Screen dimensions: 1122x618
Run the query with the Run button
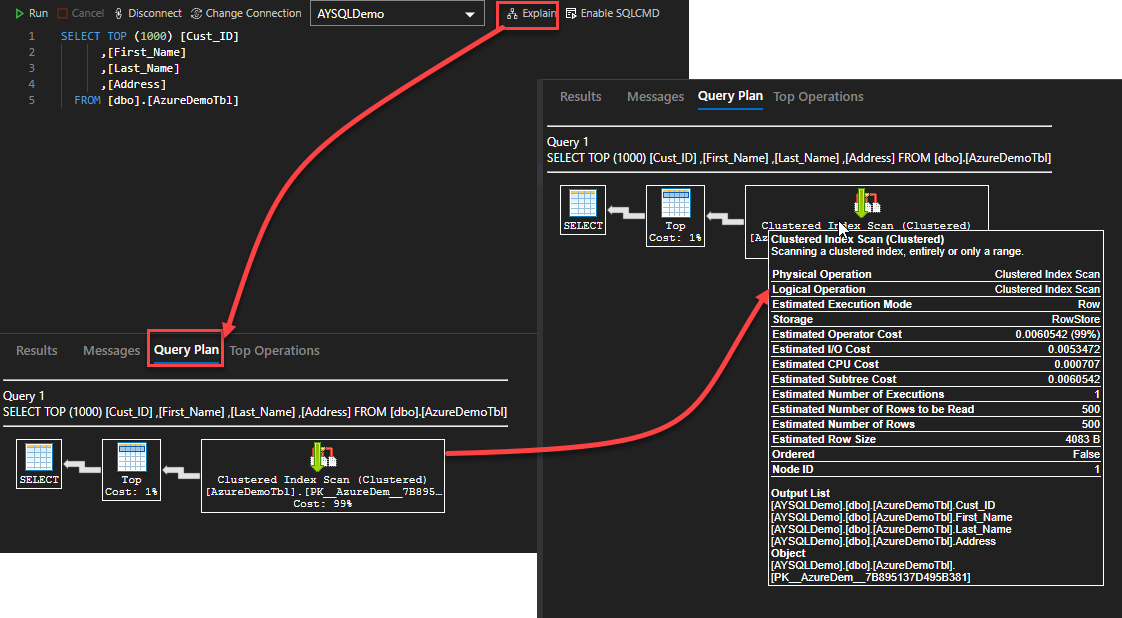pyautogui.click(x=31, y=14)
